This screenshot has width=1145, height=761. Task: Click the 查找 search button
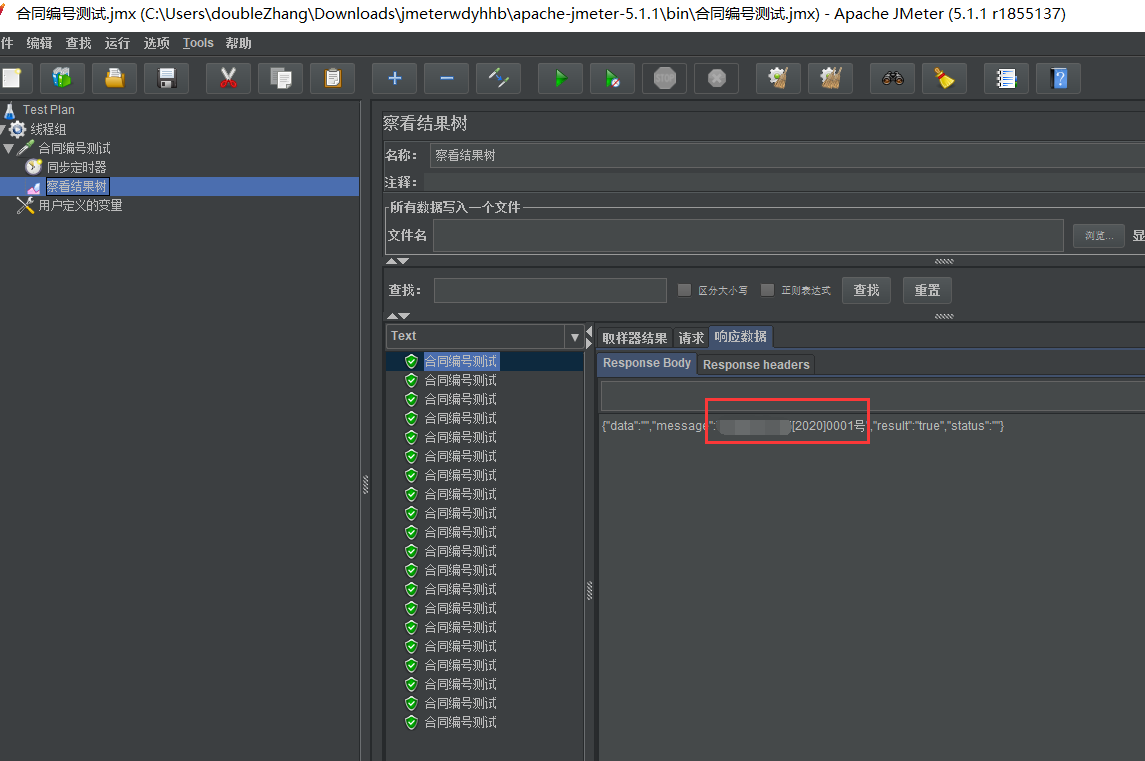point(866,291)
